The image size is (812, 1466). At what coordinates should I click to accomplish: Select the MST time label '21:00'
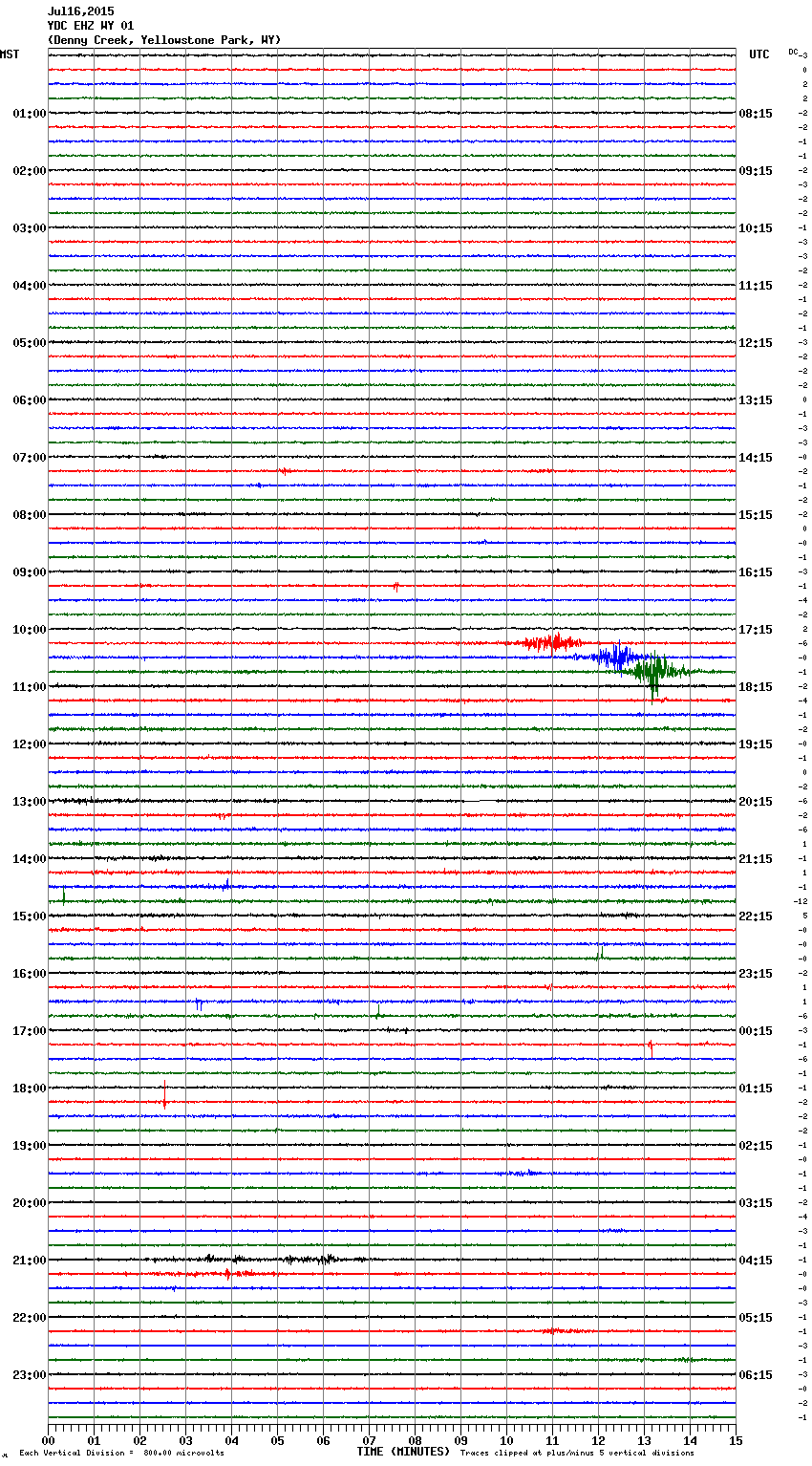[29, 1261]
